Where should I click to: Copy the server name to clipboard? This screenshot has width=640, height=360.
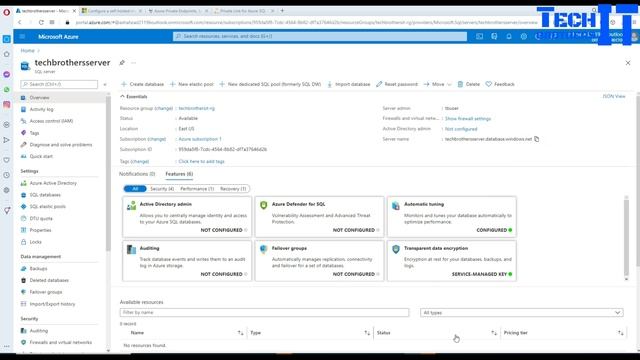(x=537, y=139)
